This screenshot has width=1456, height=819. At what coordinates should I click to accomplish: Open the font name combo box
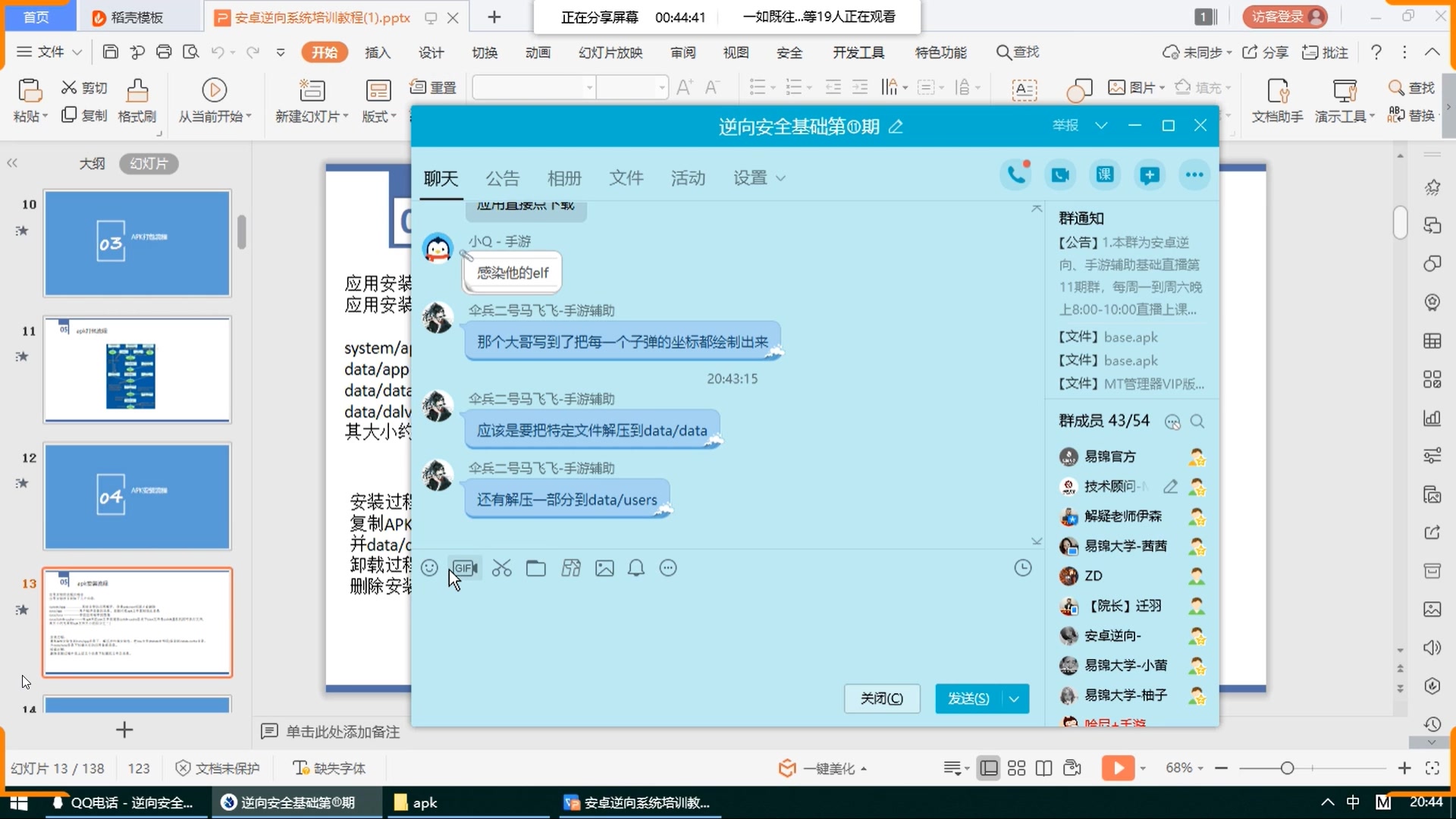point(534,88)
